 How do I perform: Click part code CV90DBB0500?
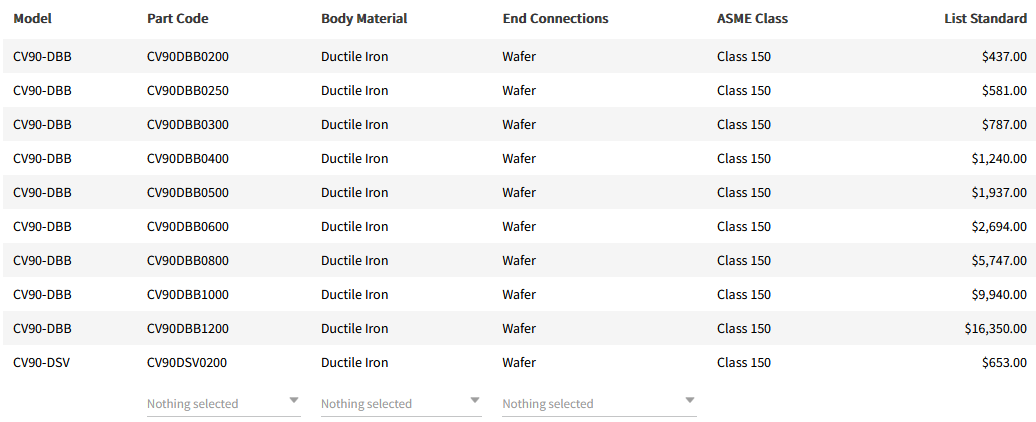(188, 193)
